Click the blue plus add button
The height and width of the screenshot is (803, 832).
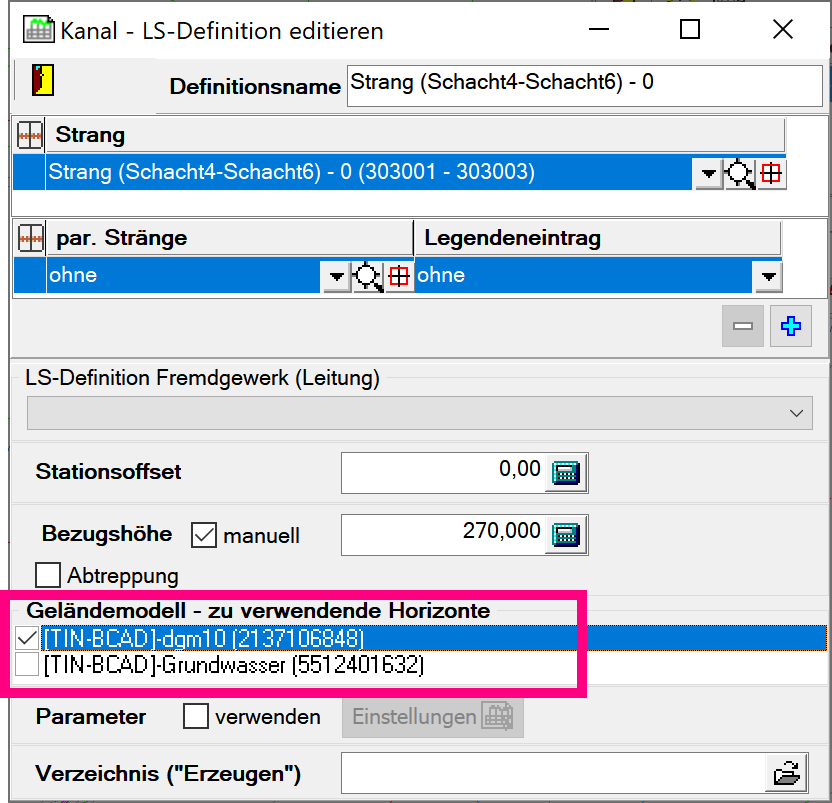click(790, 327)
